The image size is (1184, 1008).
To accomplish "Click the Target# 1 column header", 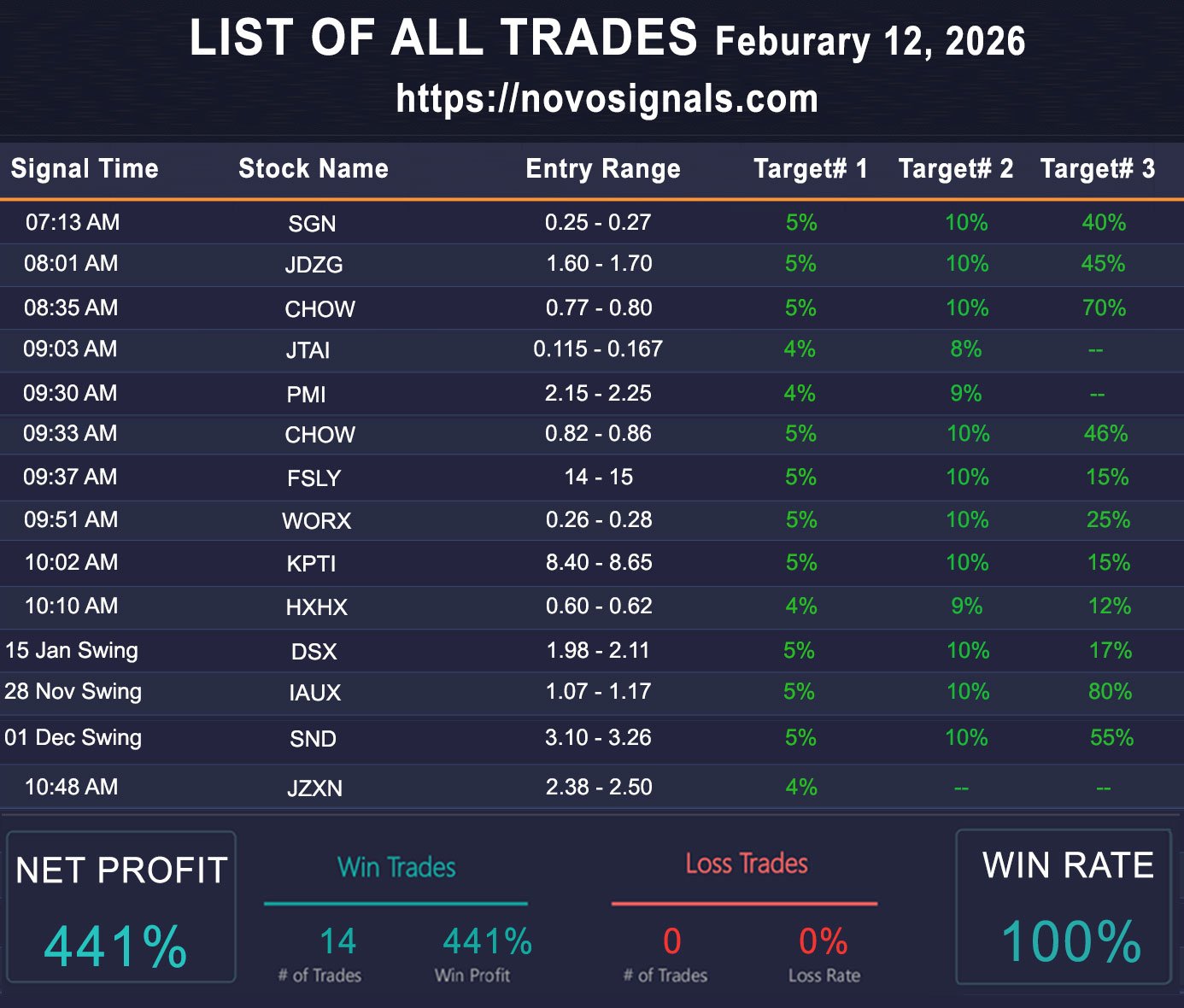I will tap(810, 169).
